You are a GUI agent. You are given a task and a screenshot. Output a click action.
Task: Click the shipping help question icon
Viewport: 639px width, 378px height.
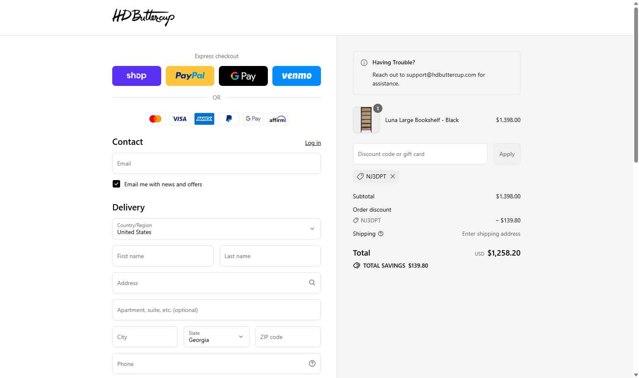tap(381, 234)
